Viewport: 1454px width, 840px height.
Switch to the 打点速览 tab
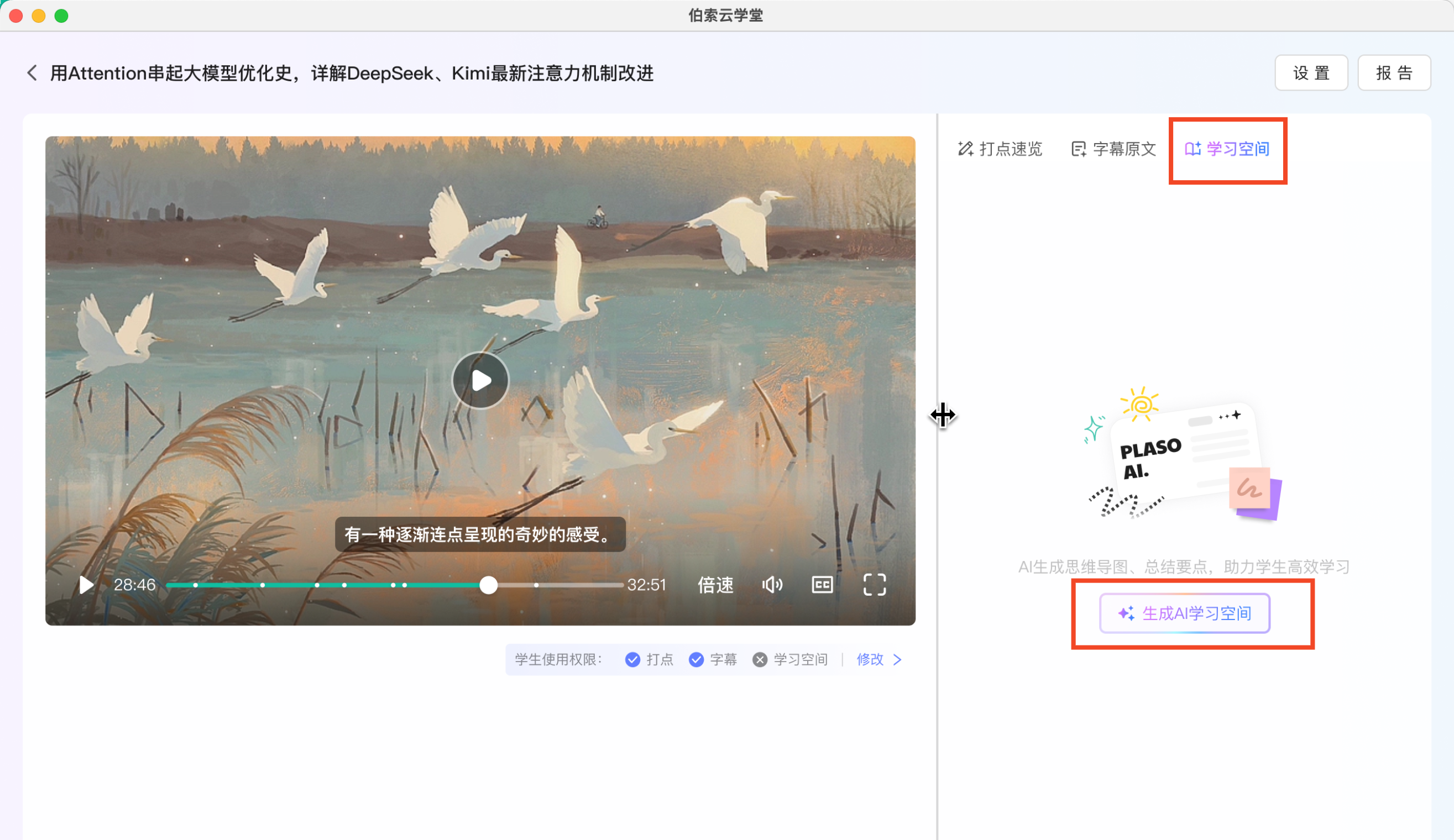tap(1000, 149)
